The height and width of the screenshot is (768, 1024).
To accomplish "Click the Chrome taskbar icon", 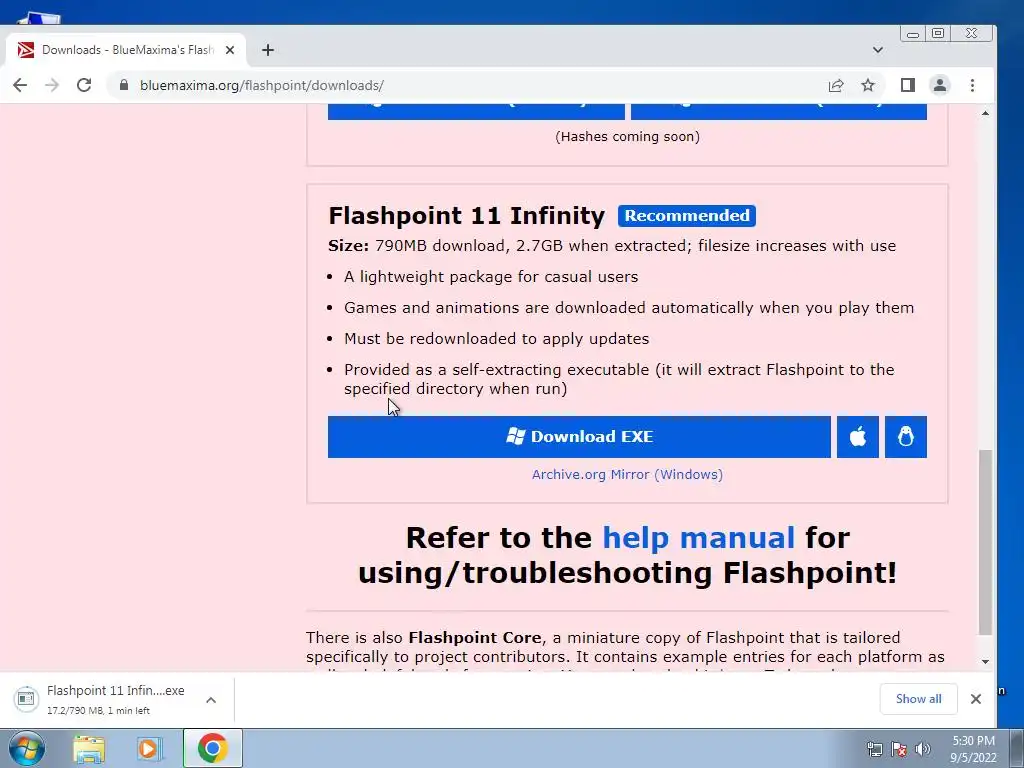I will click(x=212, y=748).
